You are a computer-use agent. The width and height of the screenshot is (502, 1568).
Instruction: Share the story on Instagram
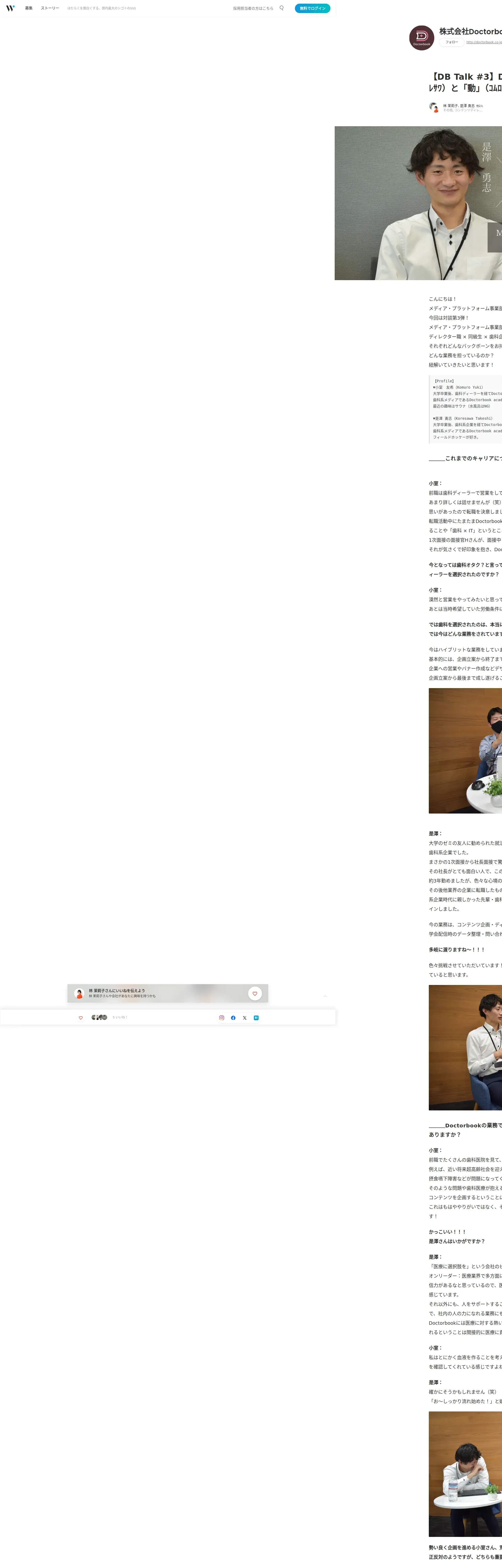[222, 1018]
